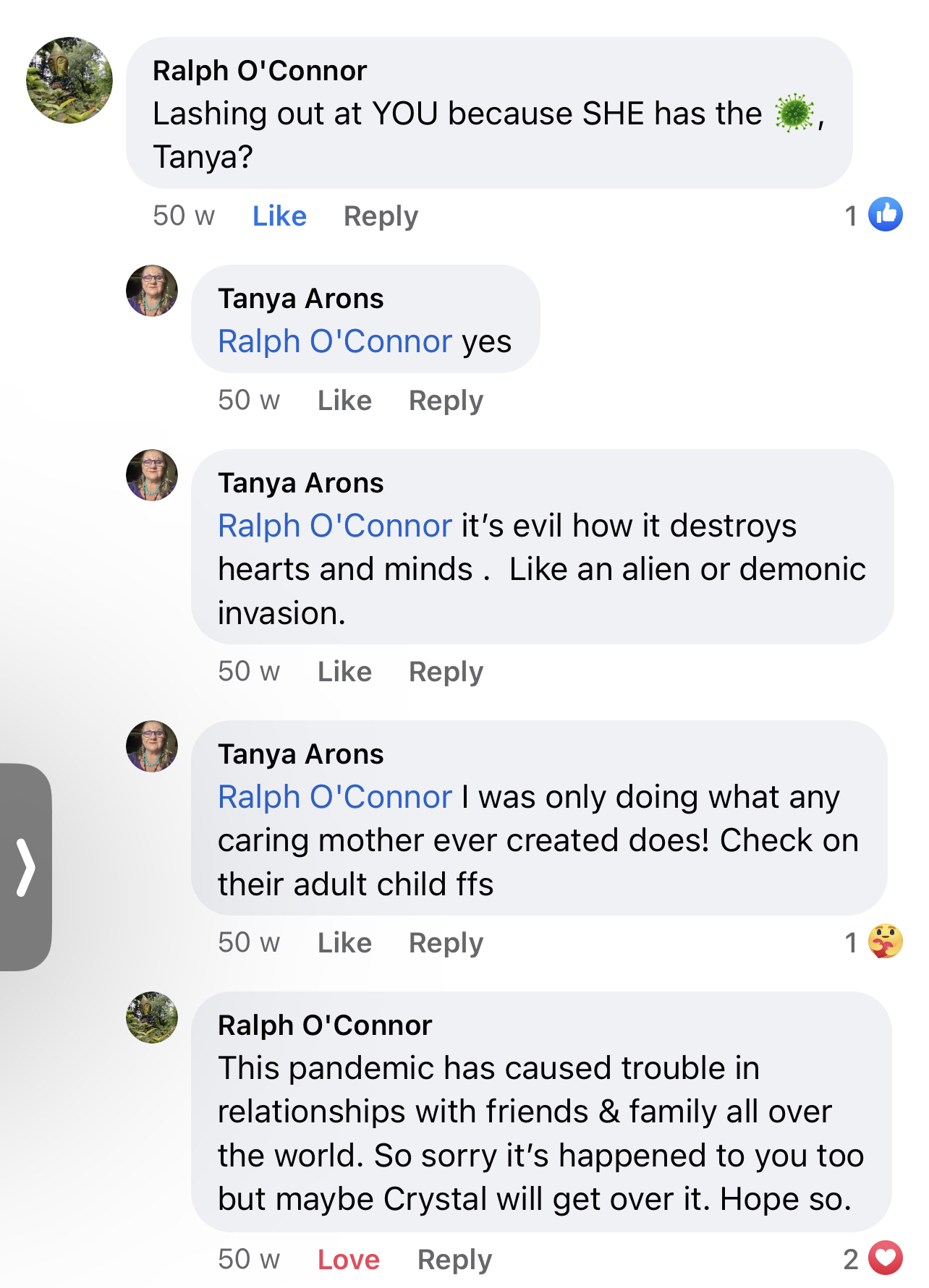Click the care emoji reaction on Tanya's comment
The image size is (929, 1288).
coord(886,941)
